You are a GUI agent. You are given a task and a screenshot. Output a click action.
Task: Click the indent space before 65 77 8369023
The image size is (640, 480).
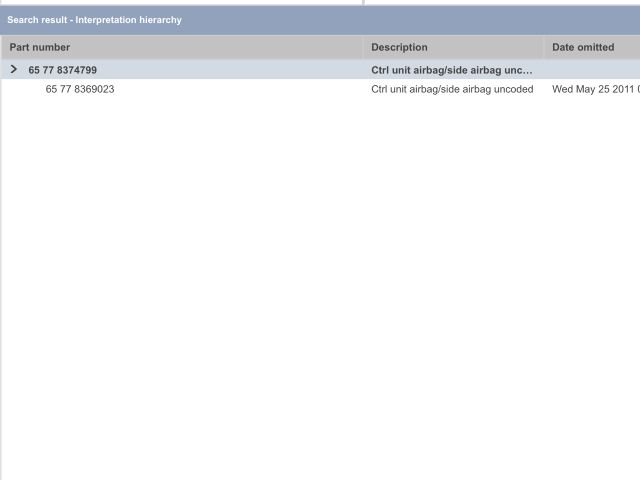coord(24,89)
